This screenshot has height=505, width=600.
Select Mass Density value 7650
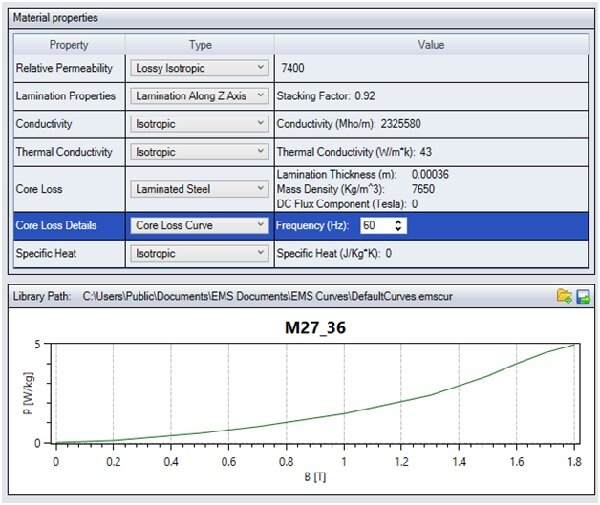coord(423,189)
